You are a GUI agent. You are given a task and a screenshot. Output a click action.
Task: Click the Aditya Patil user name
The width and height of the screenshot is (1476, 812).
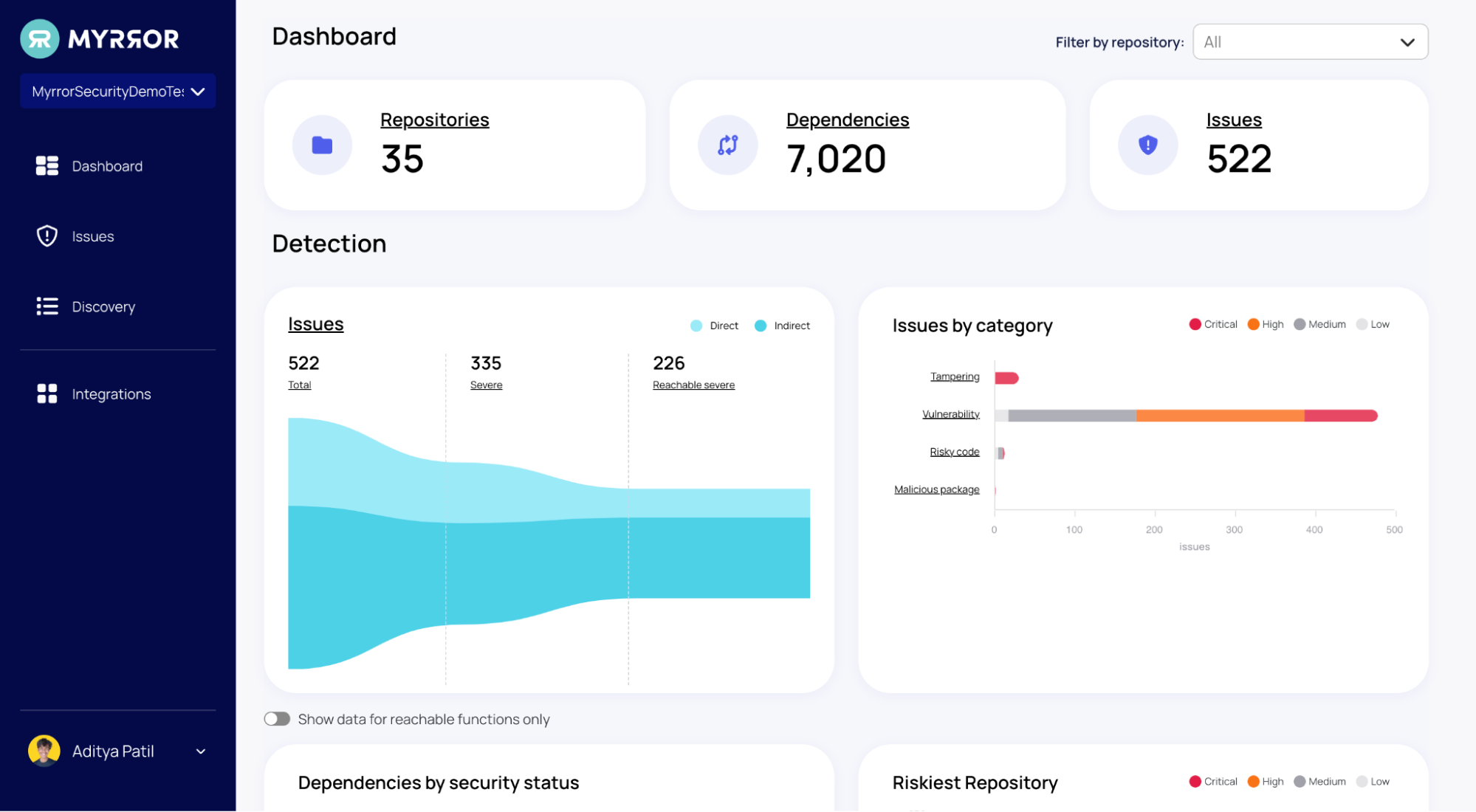coord(113,751)
